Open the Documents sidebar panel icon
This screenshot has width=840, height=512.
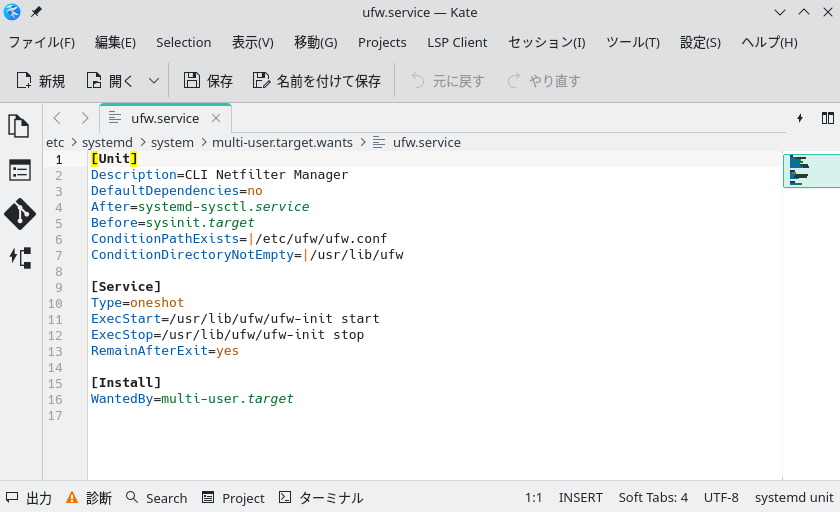point(19,126)
